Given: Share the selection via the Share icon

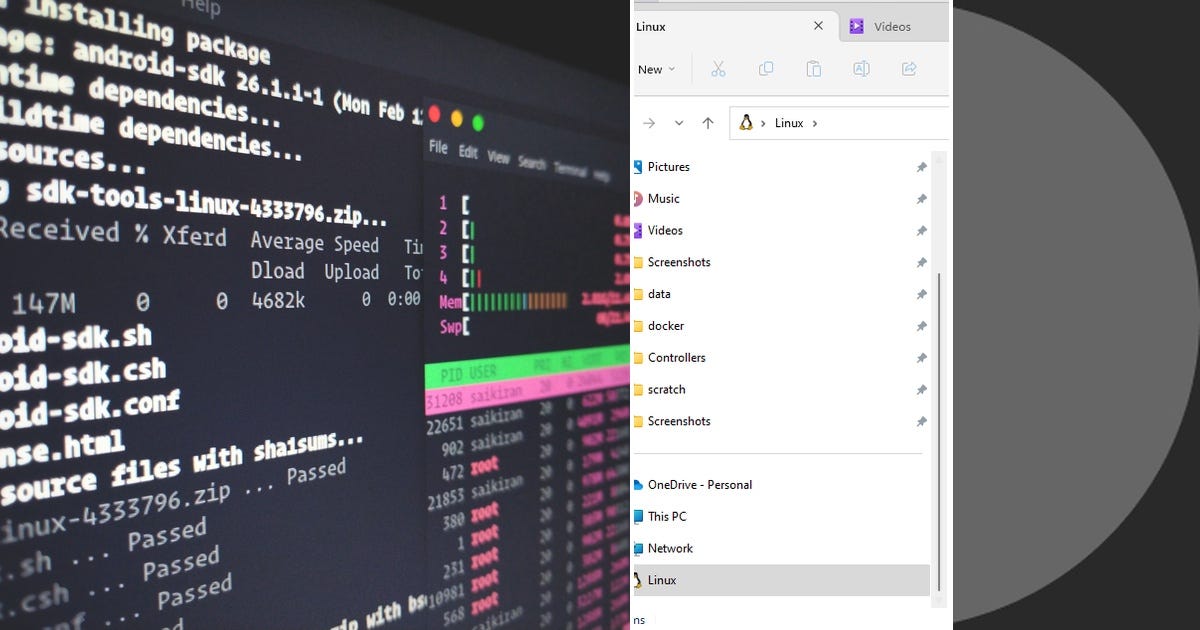Looking at the screenshot, I should (x=909, y=69).
